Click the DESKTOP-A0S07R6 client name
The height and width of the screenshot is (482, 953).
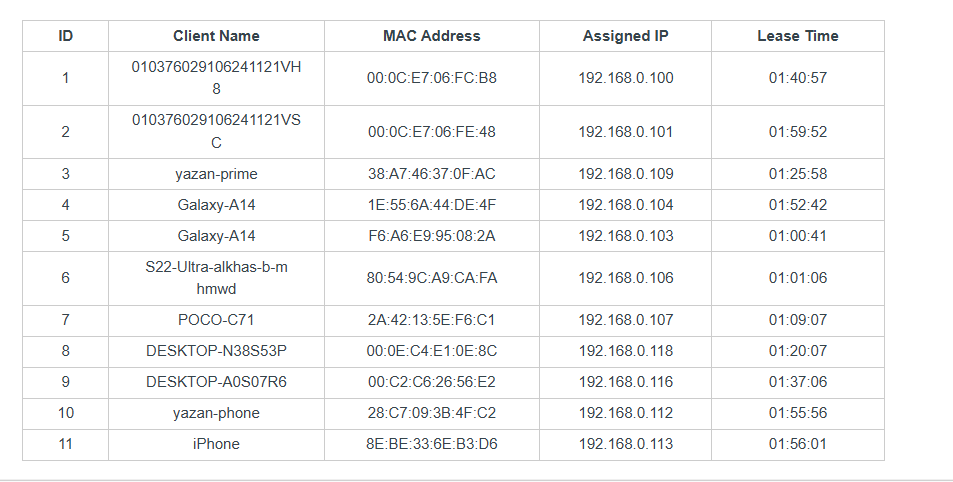pyautogui.click(x=216, y=382)
